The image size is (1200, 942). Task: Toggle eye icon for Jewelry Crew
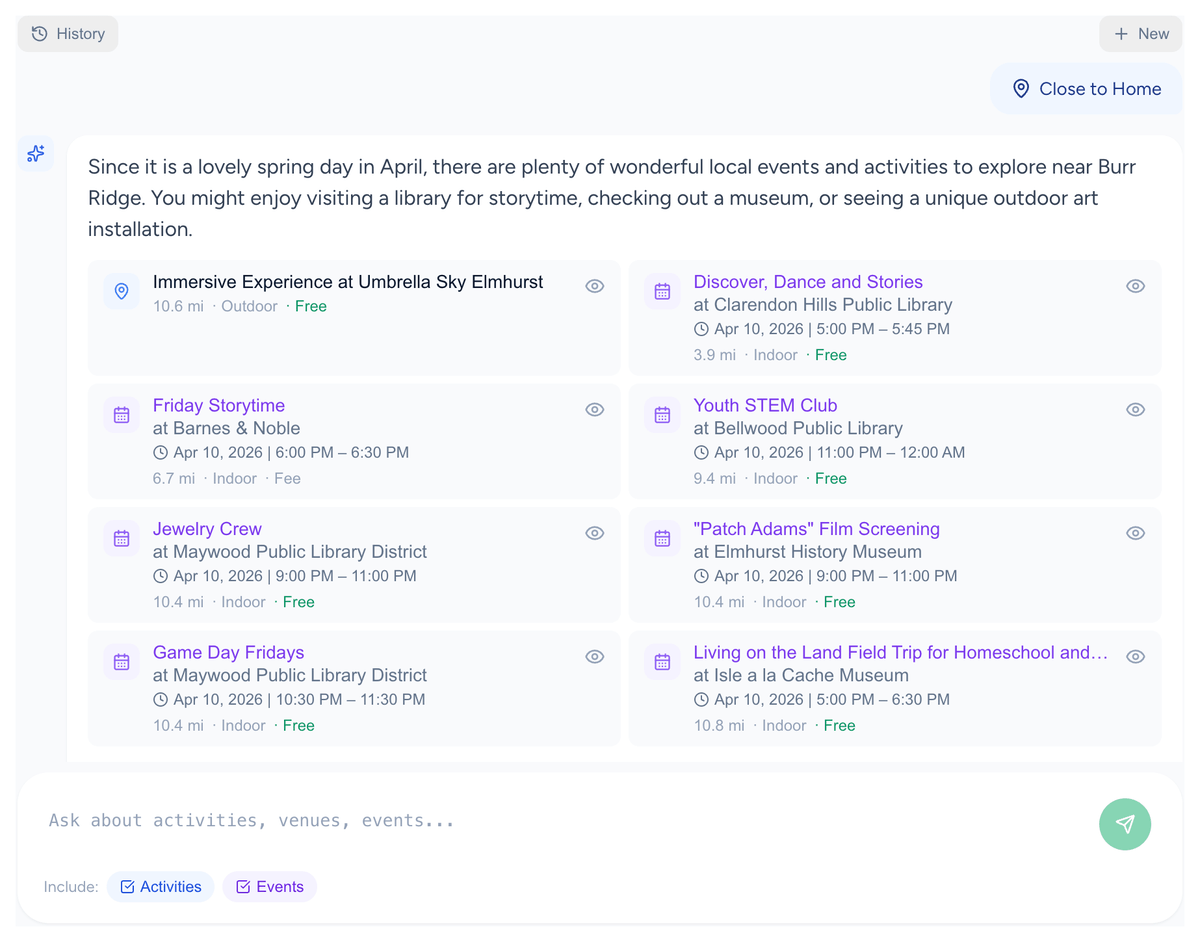click(x=595, y=533)
